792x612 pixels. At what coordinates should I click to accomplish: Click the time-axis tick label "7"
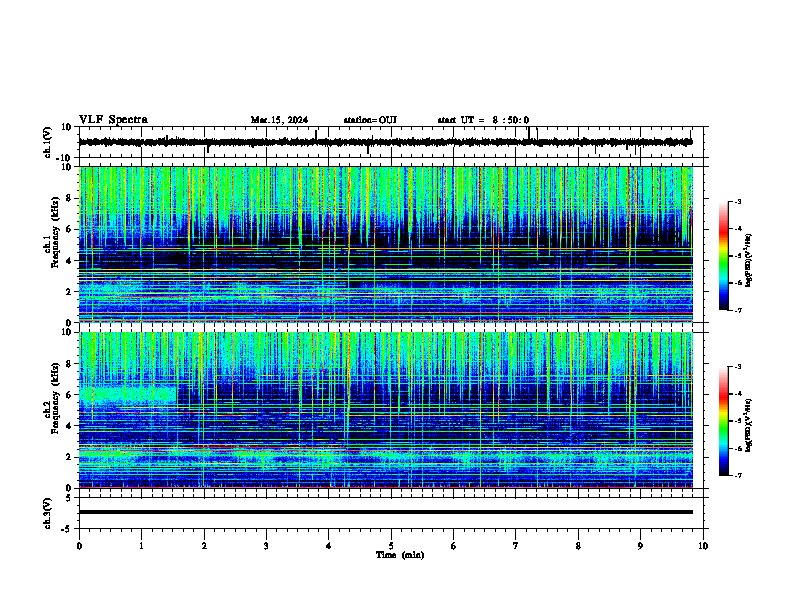(516, 546)
